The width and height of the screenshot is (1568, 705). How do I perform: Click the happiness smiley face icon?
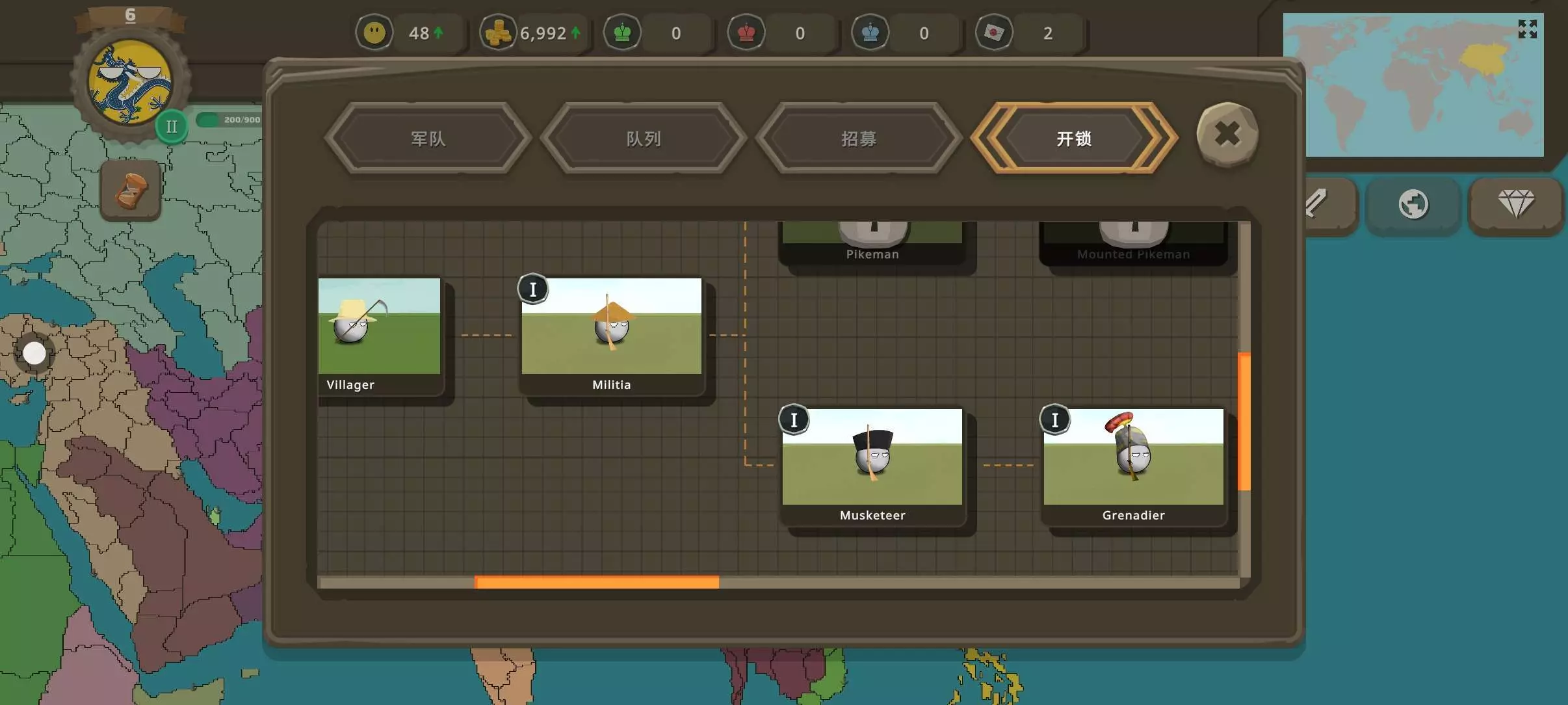point(374,33)
